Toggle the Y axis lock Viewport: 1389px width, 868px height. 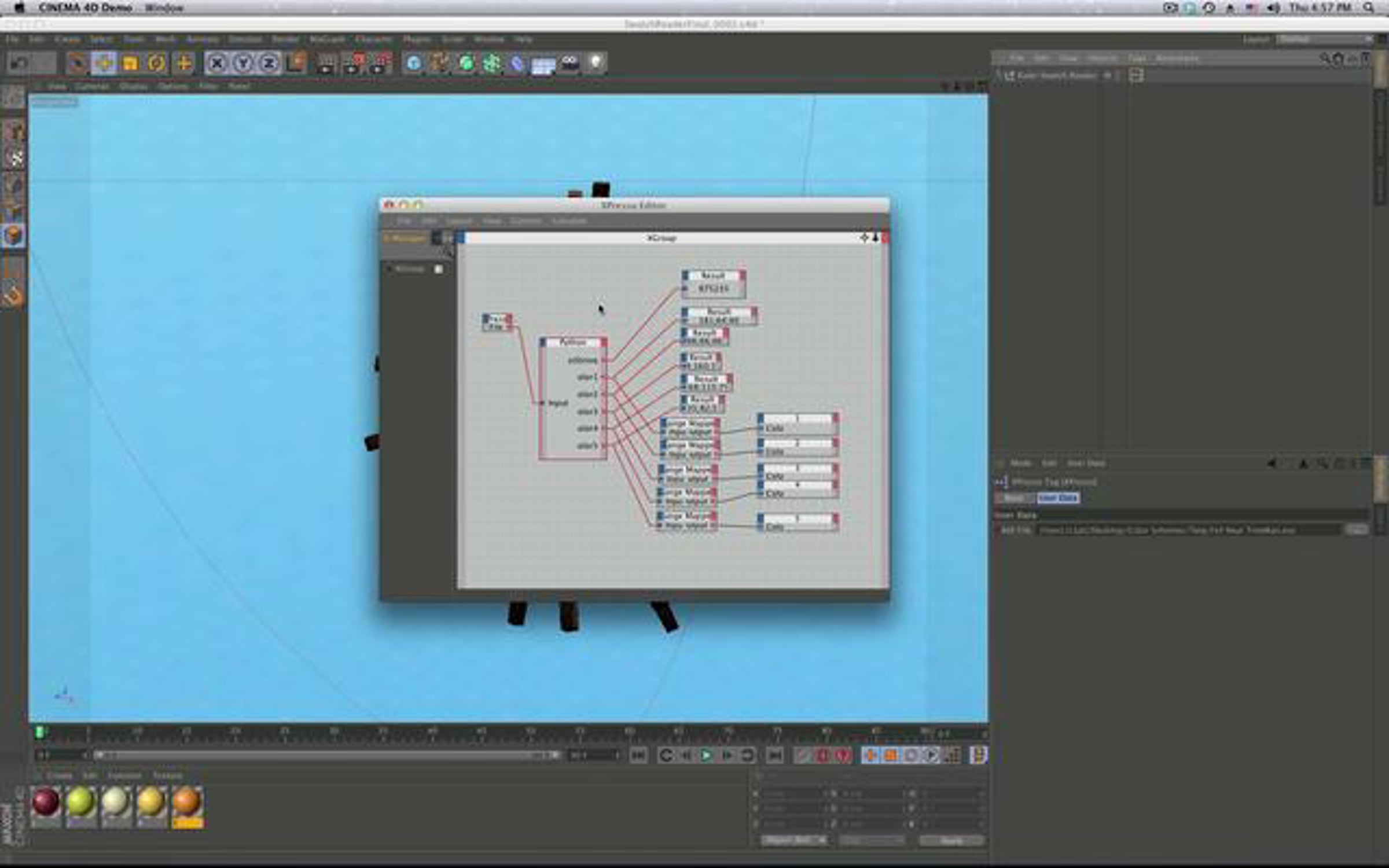point(243,63)
